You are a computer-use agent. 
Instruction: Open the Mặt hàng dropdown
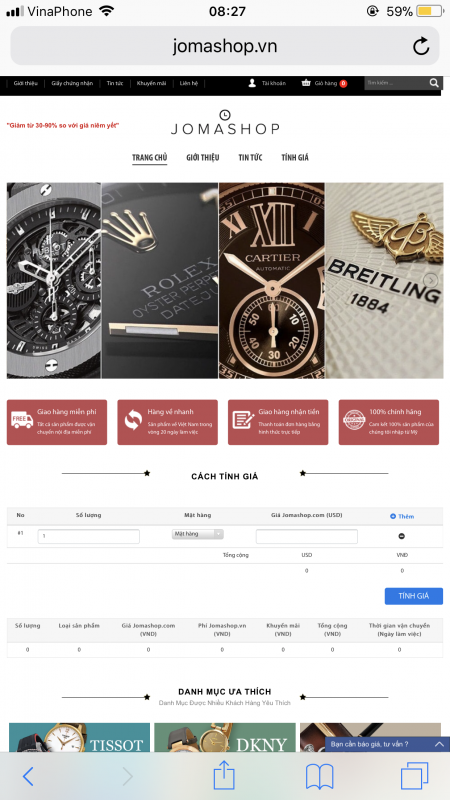pyautogui.click(x=197, y=534)
